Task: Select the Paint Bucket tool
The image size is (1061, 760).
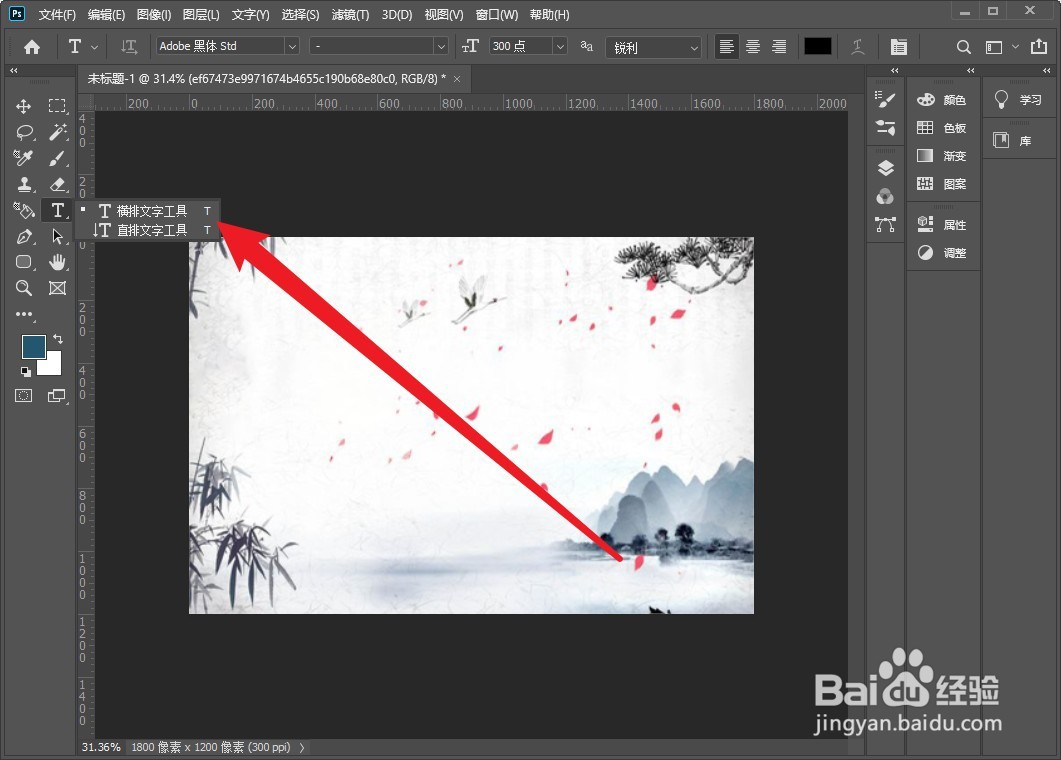Action: click(x=24, y=210)
